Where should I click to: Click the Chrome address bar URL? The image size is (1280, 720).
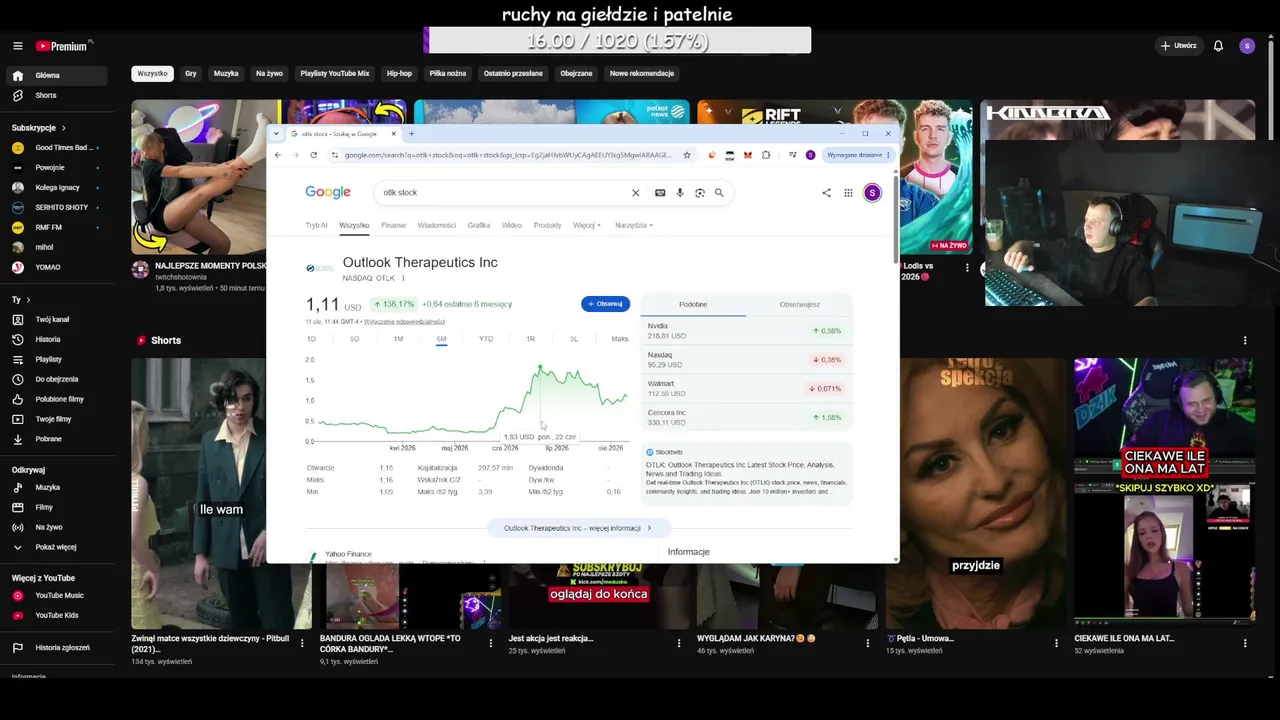pyautogui.click(x=508, y=155)
